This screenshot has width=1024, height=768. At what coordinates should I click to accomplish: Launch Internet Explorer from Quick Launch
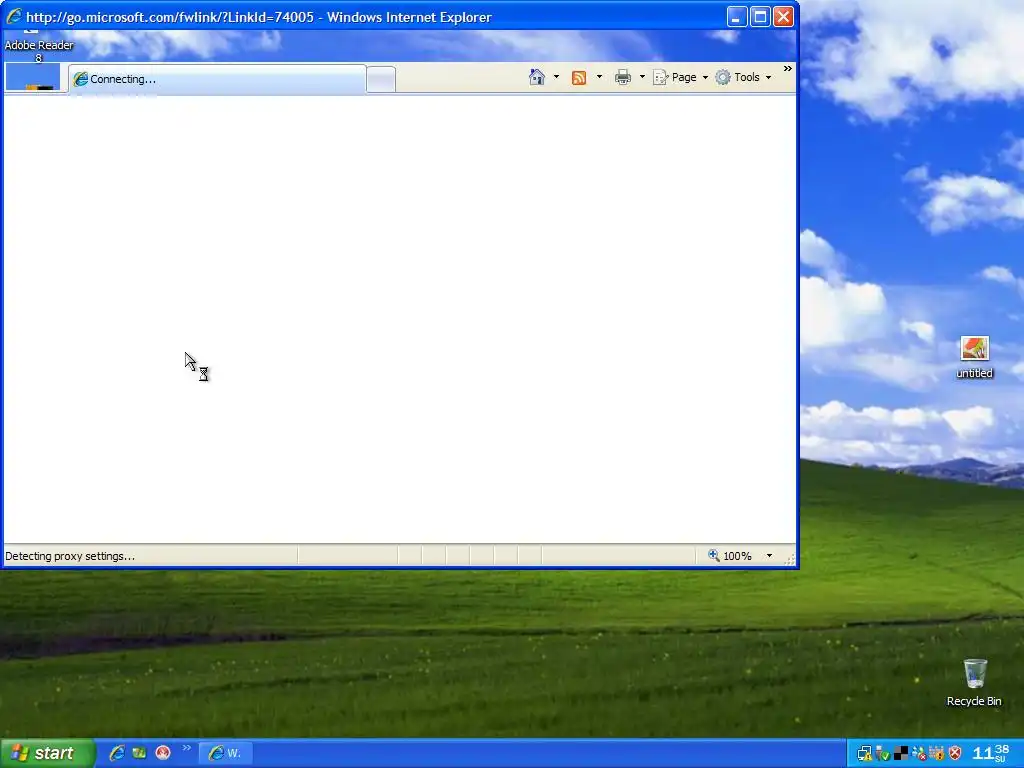(x=117, y=753)
